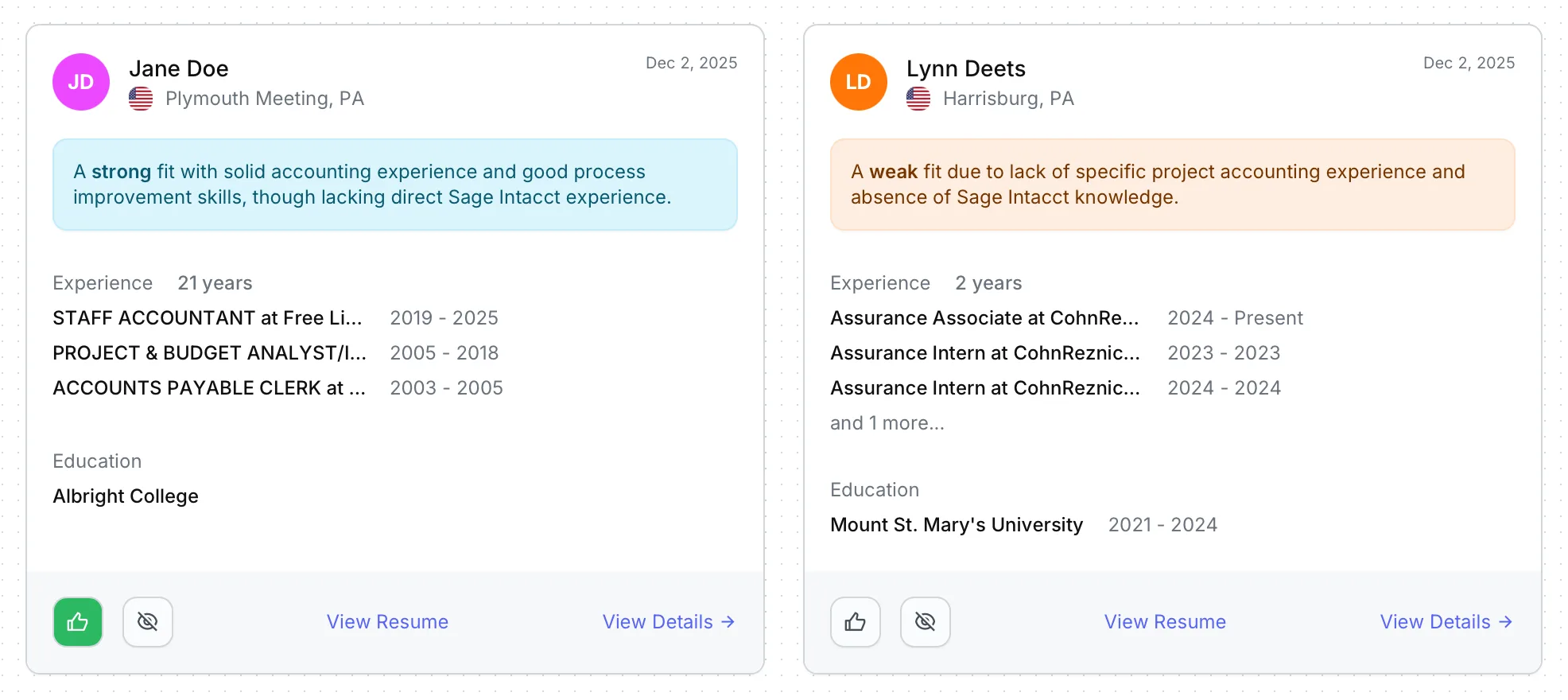Image resolution: width=1568 pixels, height=700 pixels.
Task: Open View Resume for Jane Doe
Action: [387, 622]
